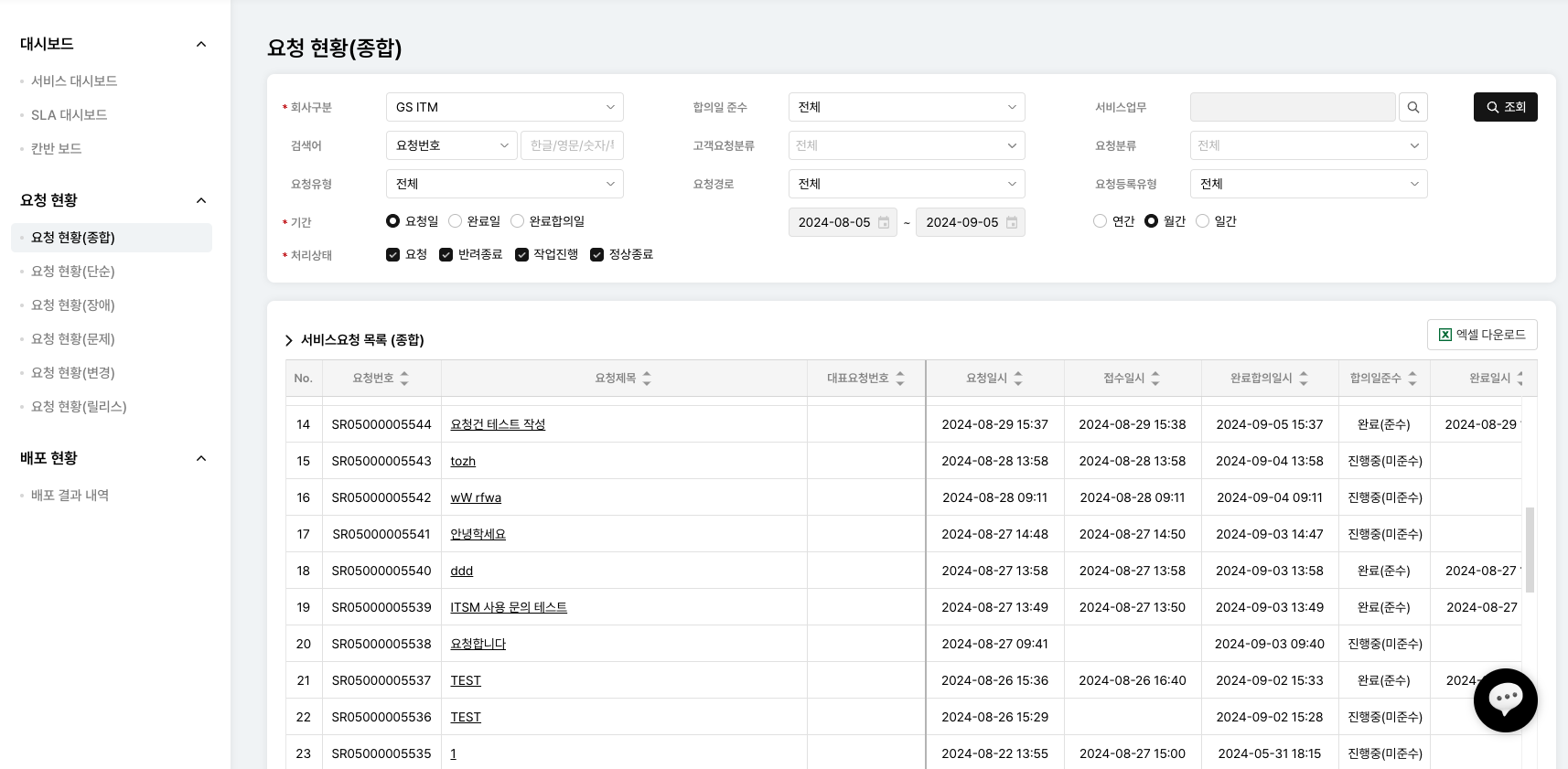Sort by 요청제목 column sort icon

click(647, 379)
